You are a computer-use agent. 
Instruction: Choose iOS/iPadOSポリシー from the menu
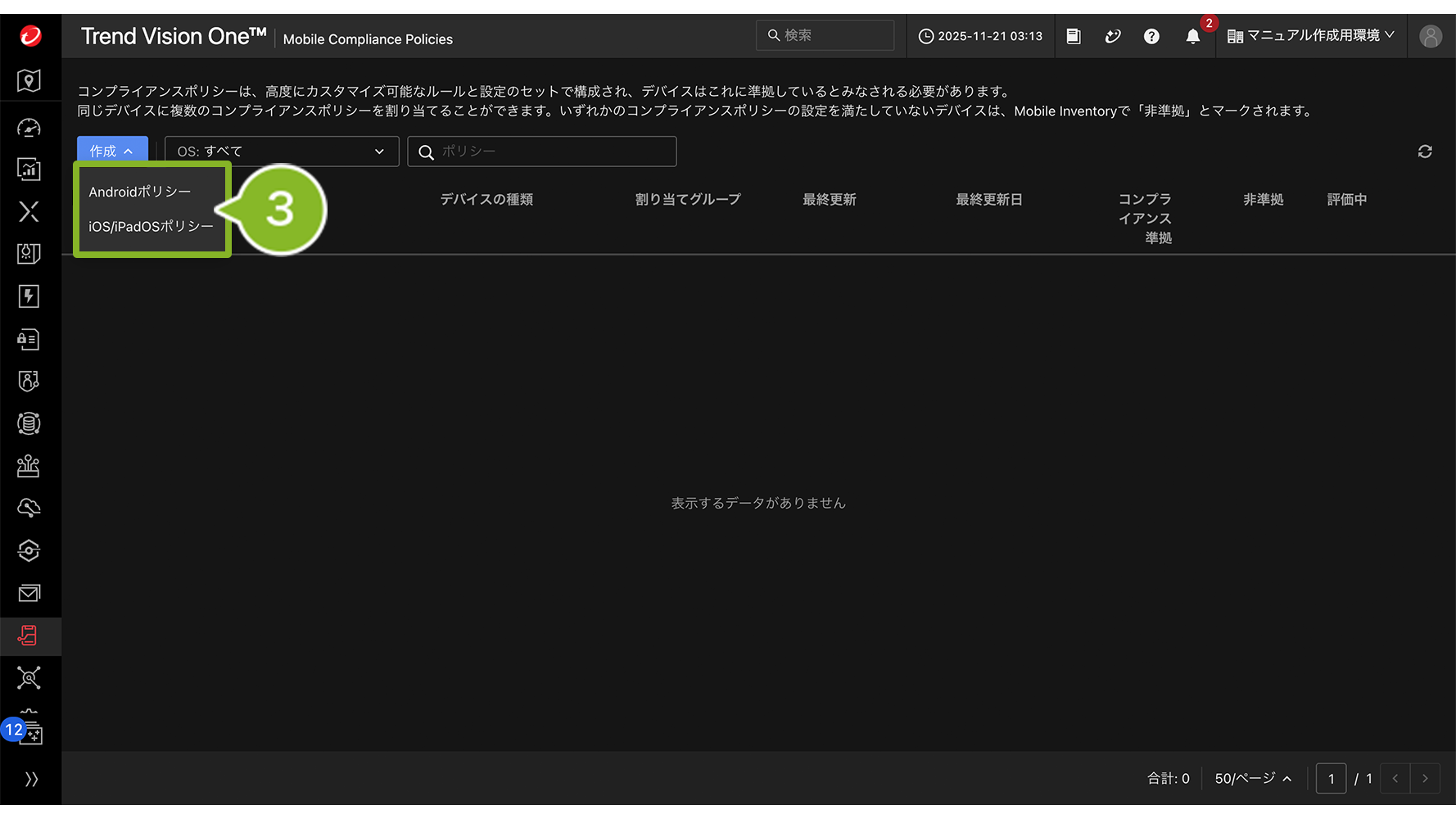151,227
